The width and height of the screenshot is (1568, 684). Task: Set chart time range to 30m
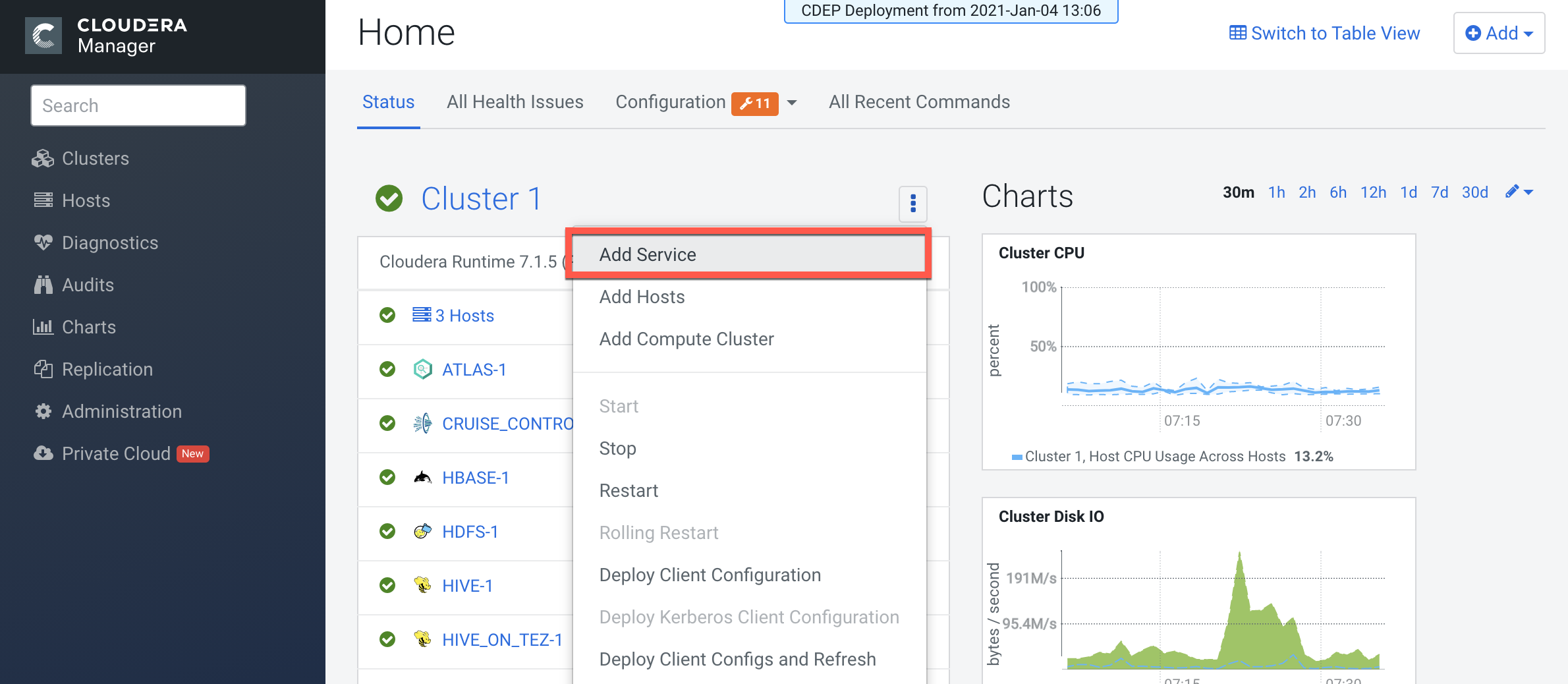[1239, 192]
